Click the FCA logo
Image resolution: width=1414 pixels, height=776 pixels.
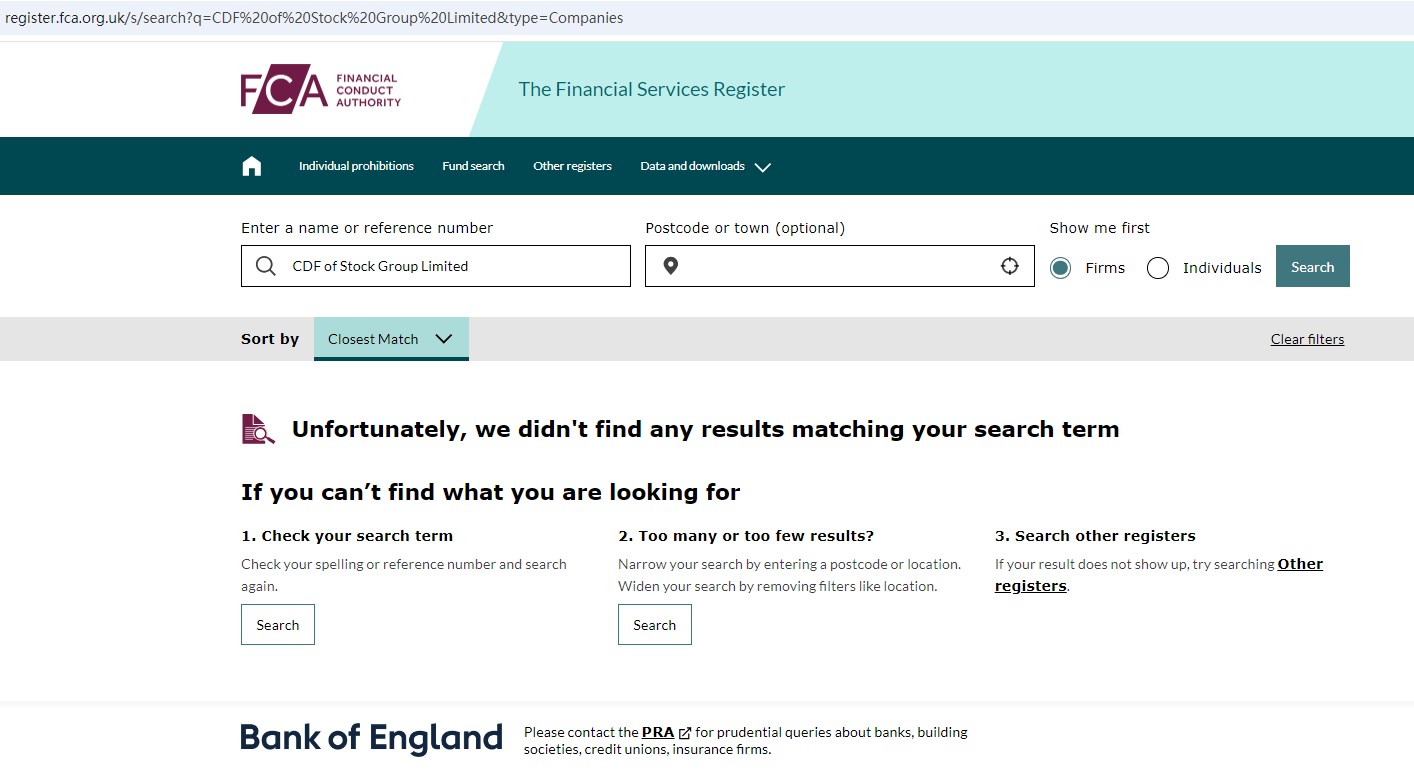(x=320, y=90)
